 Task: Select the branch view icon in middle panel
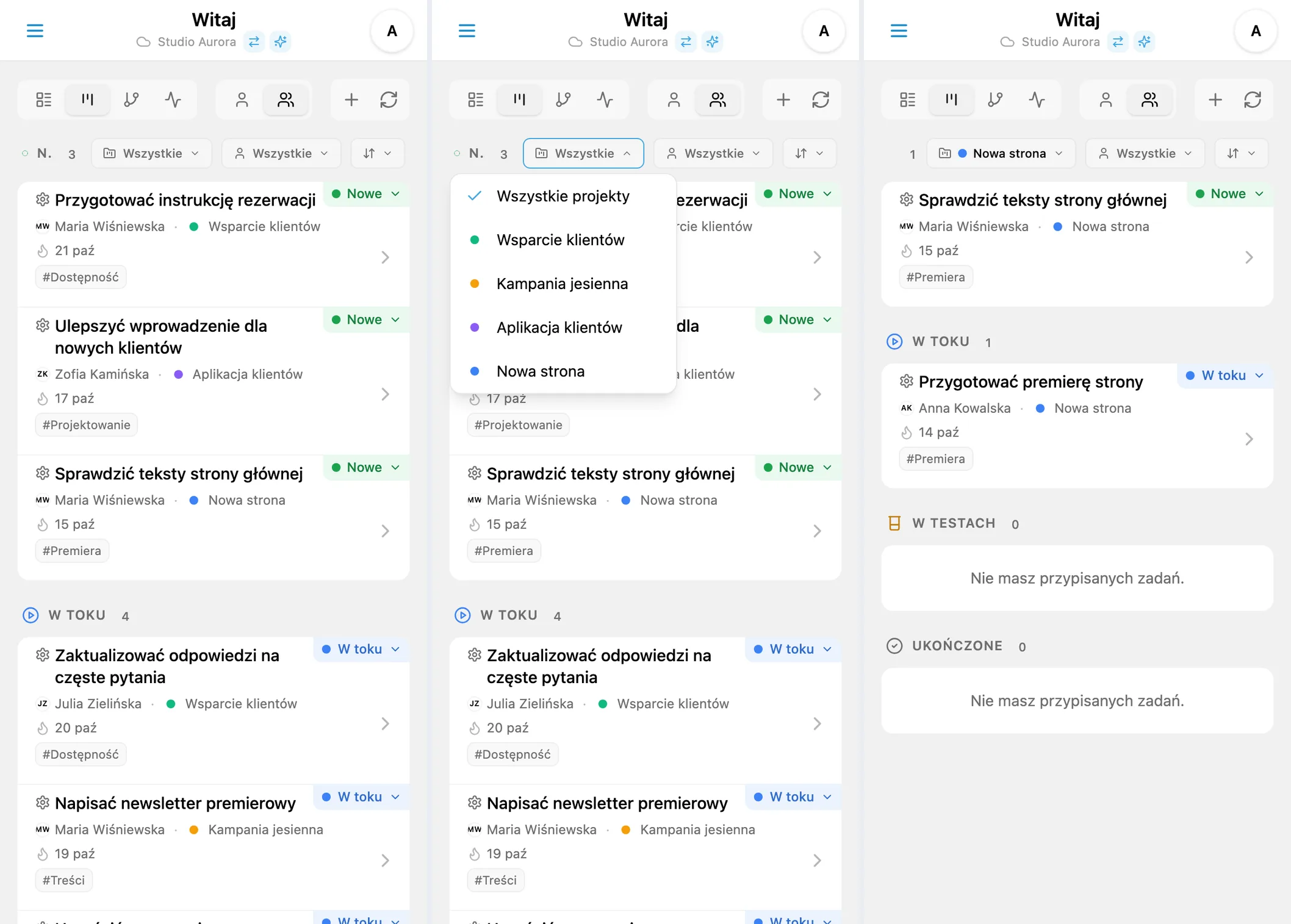click(563, 99)
